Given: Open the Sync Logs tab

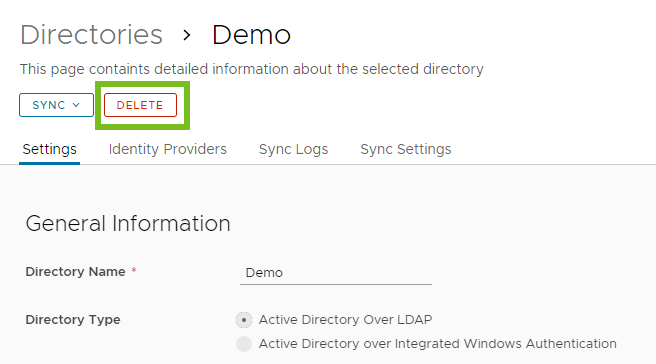Looking at the screenshot, I should coord(293,149).
